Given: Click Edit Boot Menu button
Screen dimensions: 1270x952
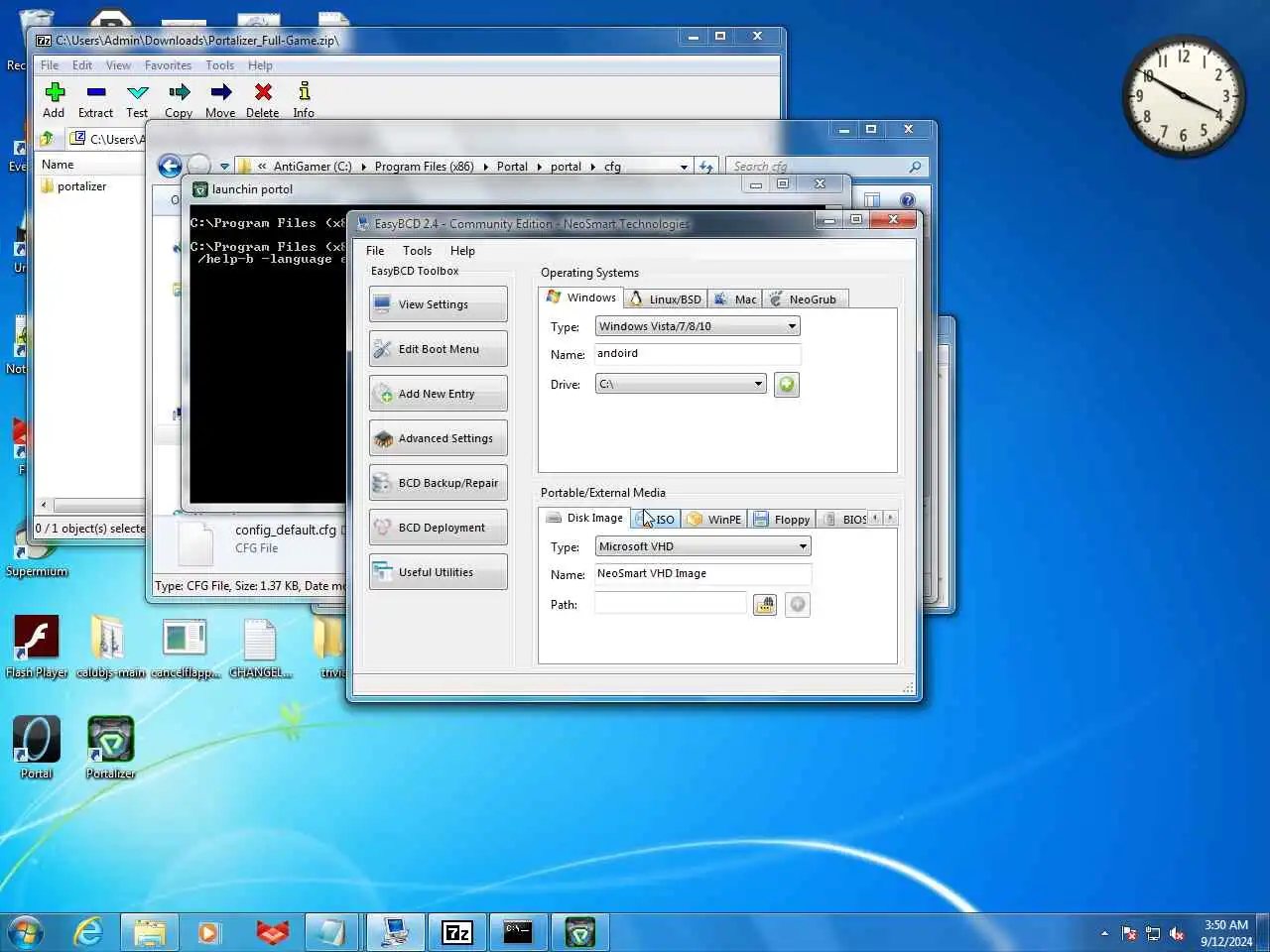Looking at the screenshot, I should [x=438, y=349].
